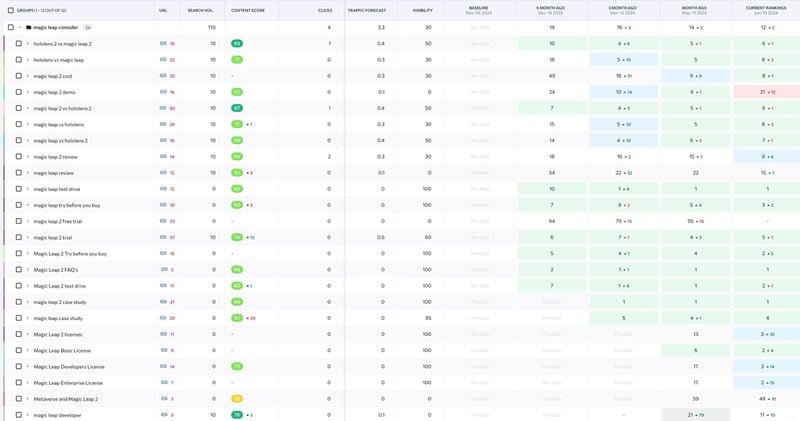Expand the magic leap vs hololens 2 row

[28, 140]
